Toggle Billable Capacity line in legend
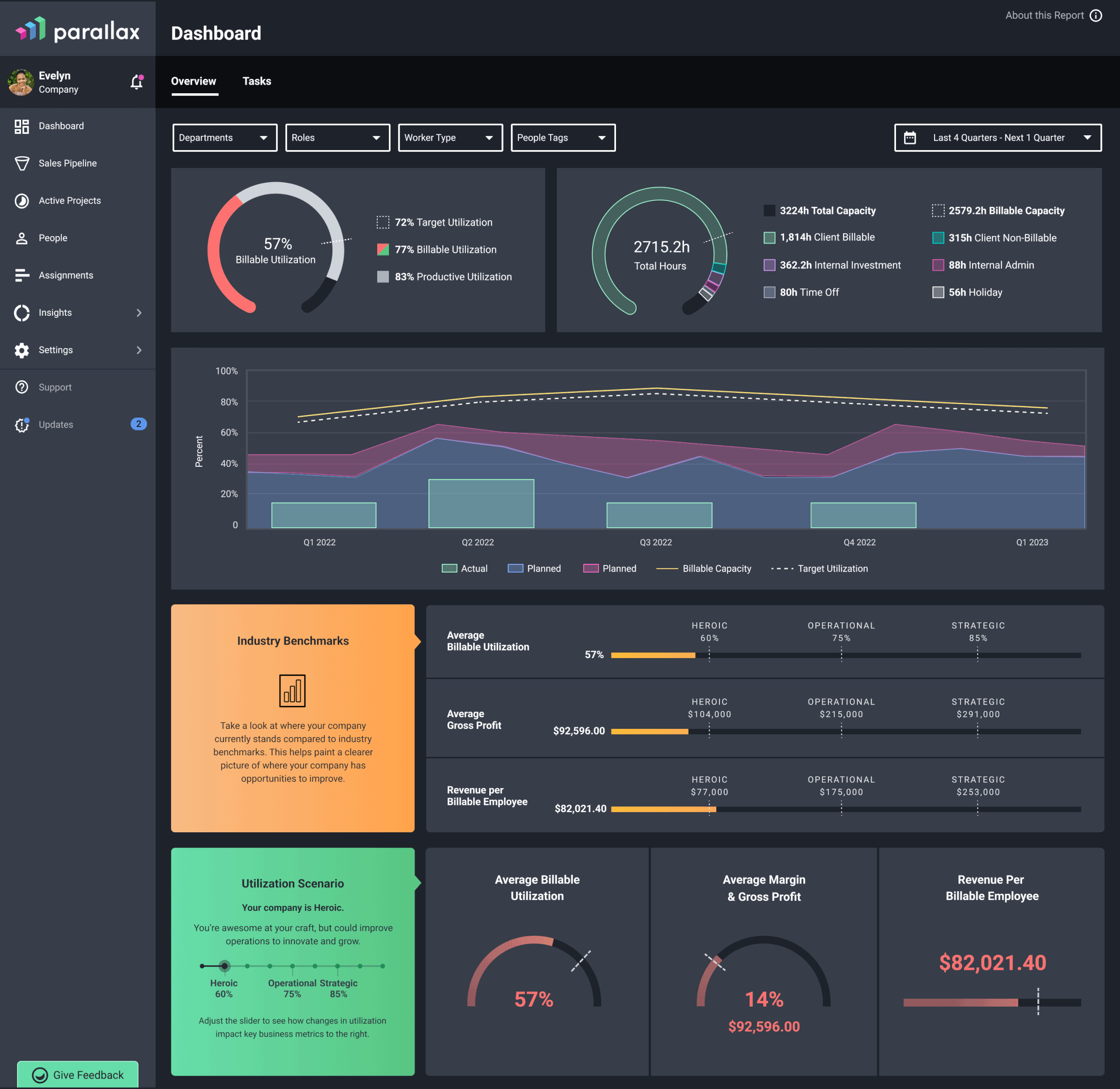The height and width of the screenshot is (1089, 1120). (703, 568)
